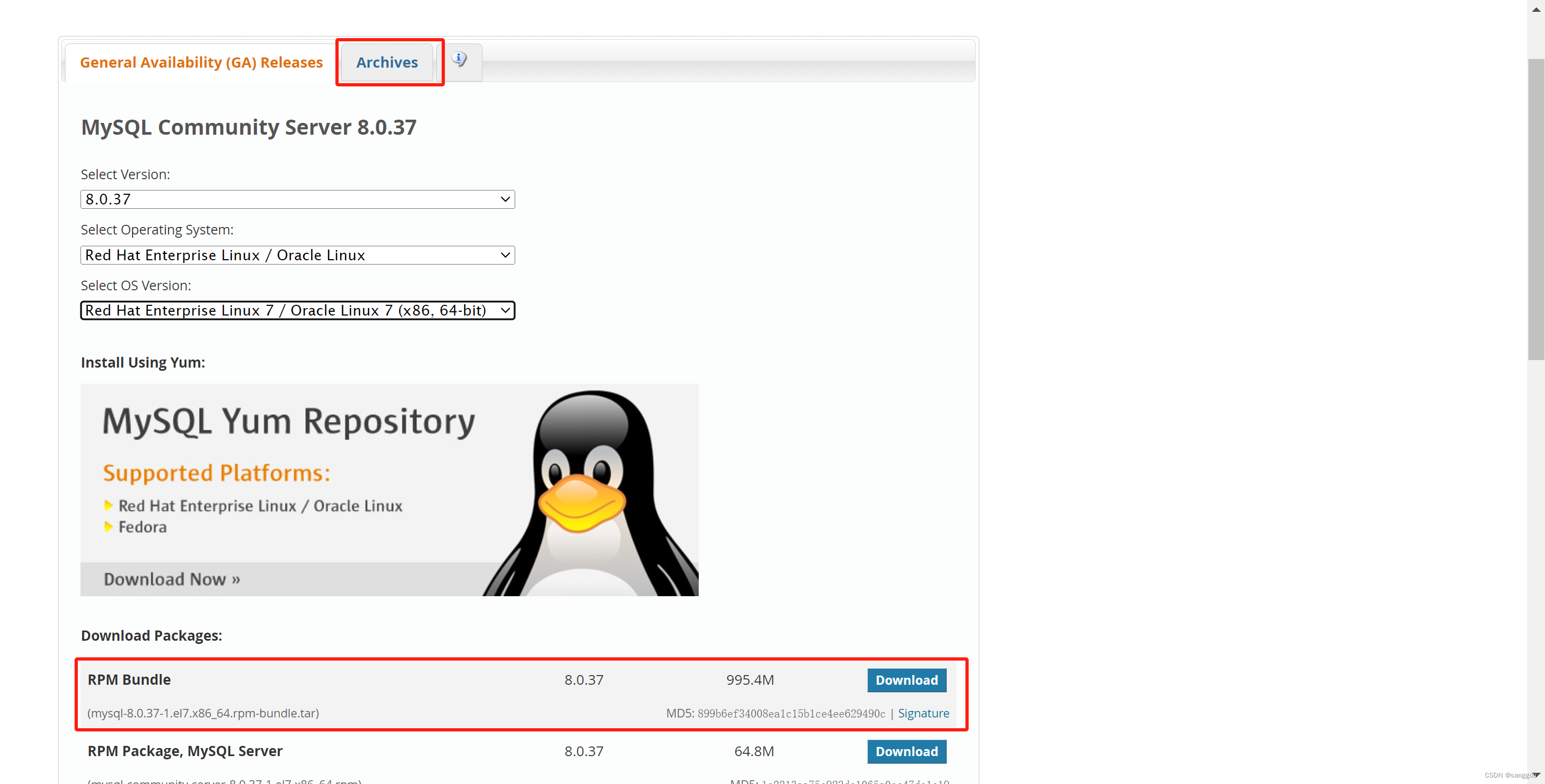Open the info speech-bubble icon tab
Image resolution: width=1545 pixels, height=784 pixels.
point(459,60)
